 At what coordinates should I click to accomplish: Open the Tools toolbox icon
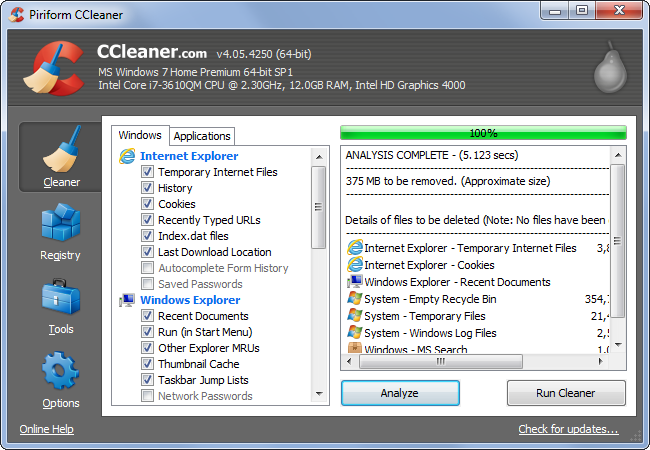(x=61, y=297)
